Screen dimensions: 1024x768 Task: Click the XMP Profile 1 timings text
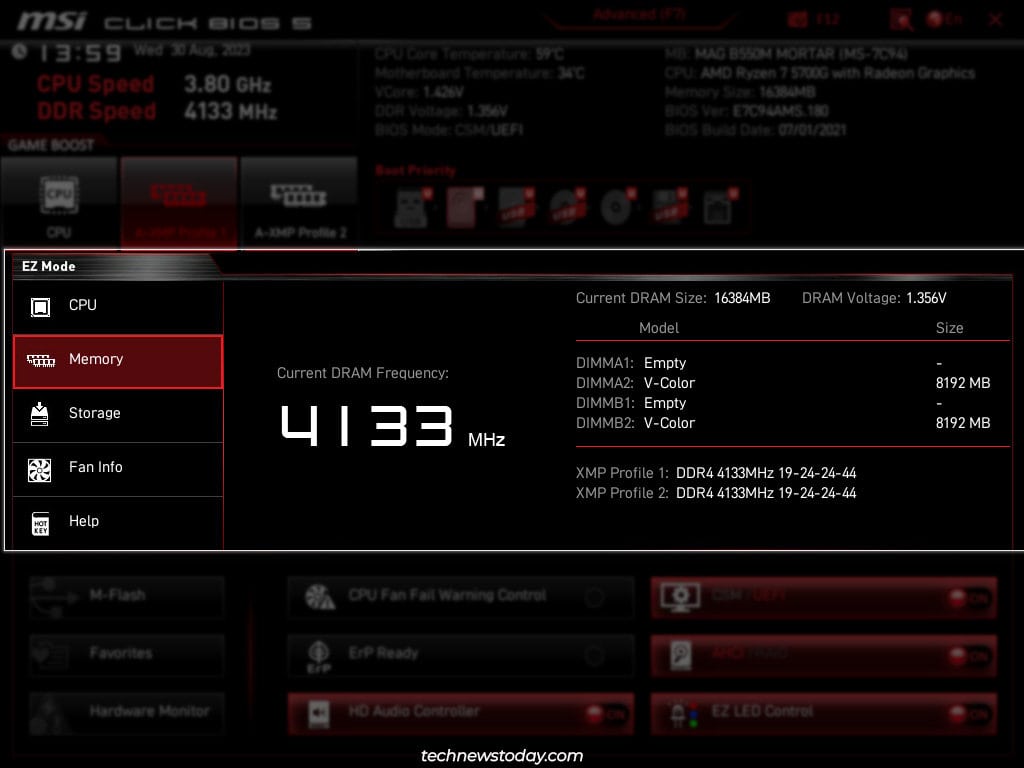tap(766, 473)
